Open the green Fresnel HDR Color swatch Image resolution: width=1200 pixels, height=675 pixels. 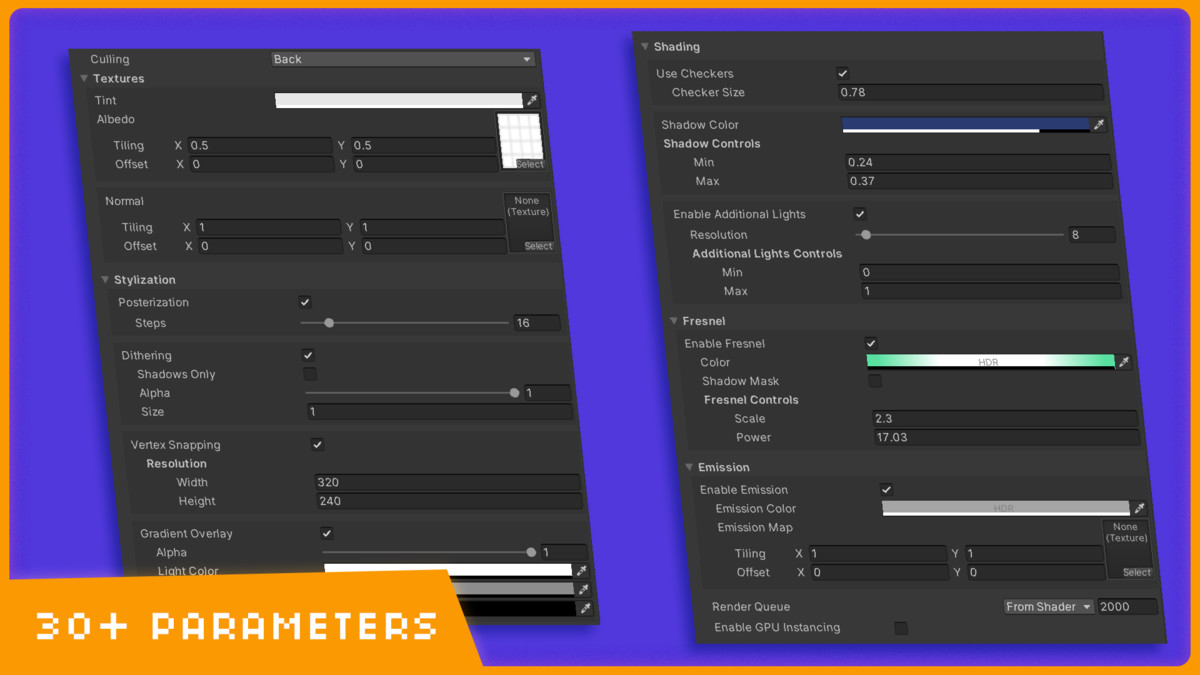tap(990, 362)
